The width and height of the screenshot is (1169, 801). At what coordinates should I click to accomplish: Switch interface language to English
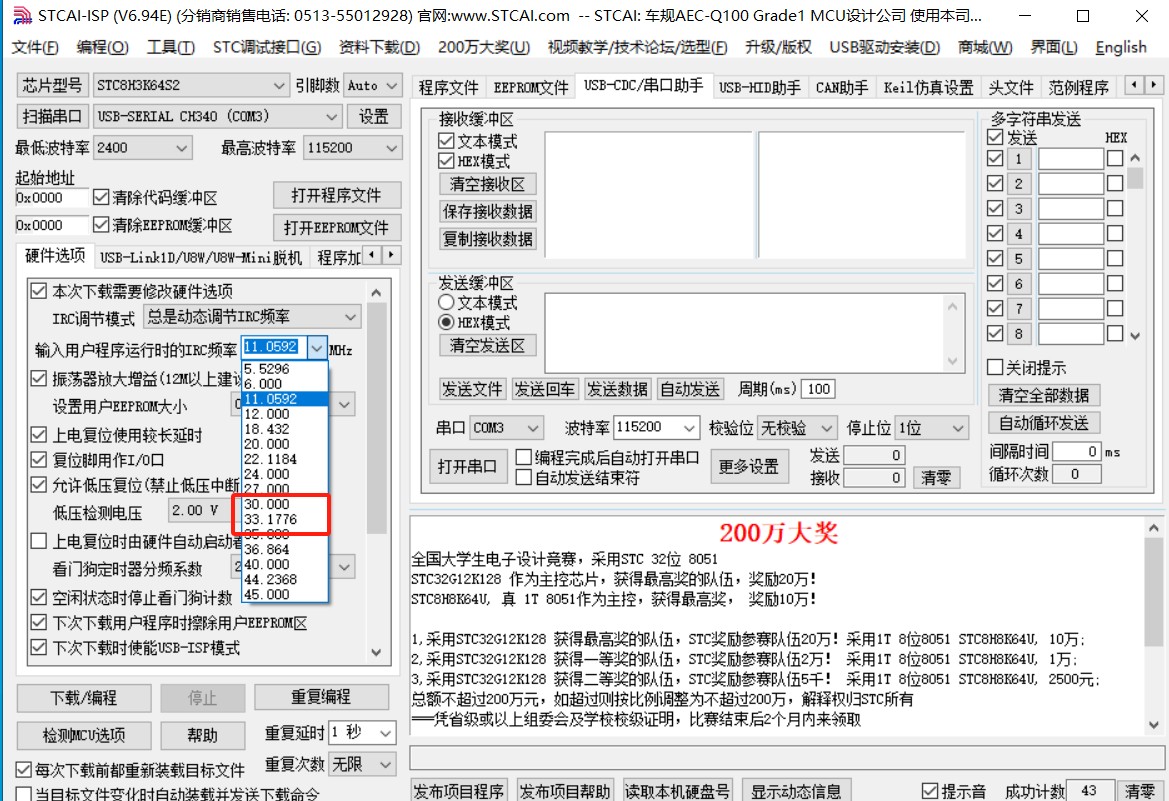click(1121, 48)
